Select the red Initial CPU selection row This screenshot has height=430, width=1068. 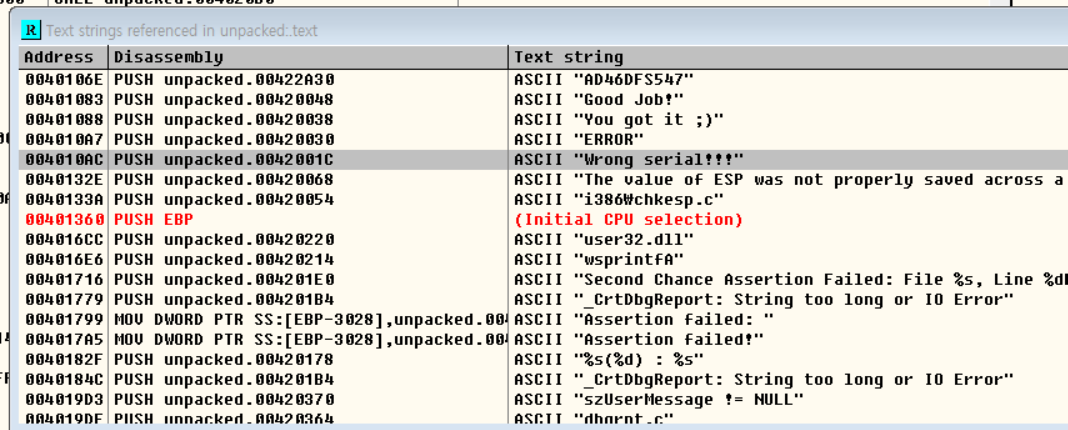pyautogui.click(x=628, y=220)
